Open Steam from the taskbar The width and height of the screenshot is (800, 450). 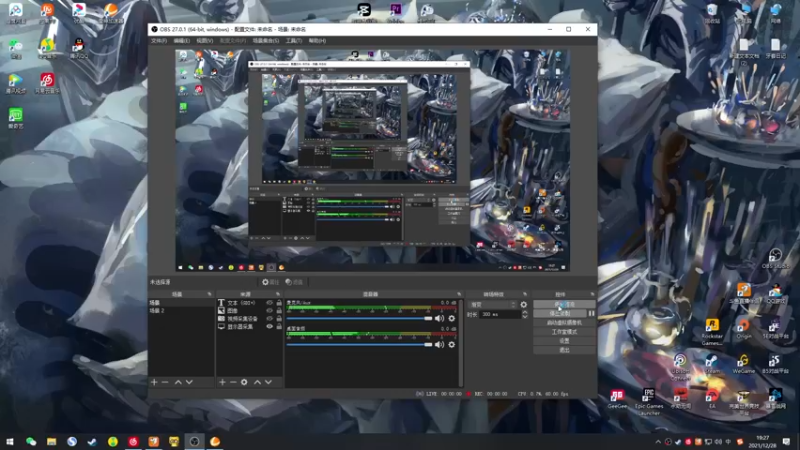(92, 441)
